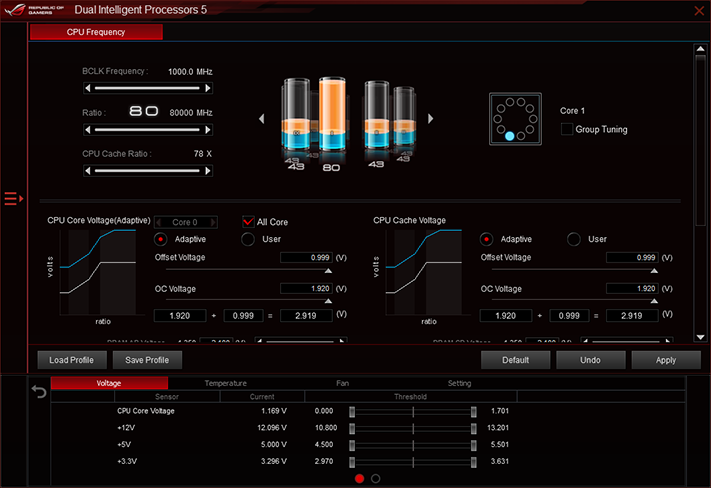The image size is (711, 488).
Task: Decrease Ratio using the left arrow
Action: pos(88,130)
